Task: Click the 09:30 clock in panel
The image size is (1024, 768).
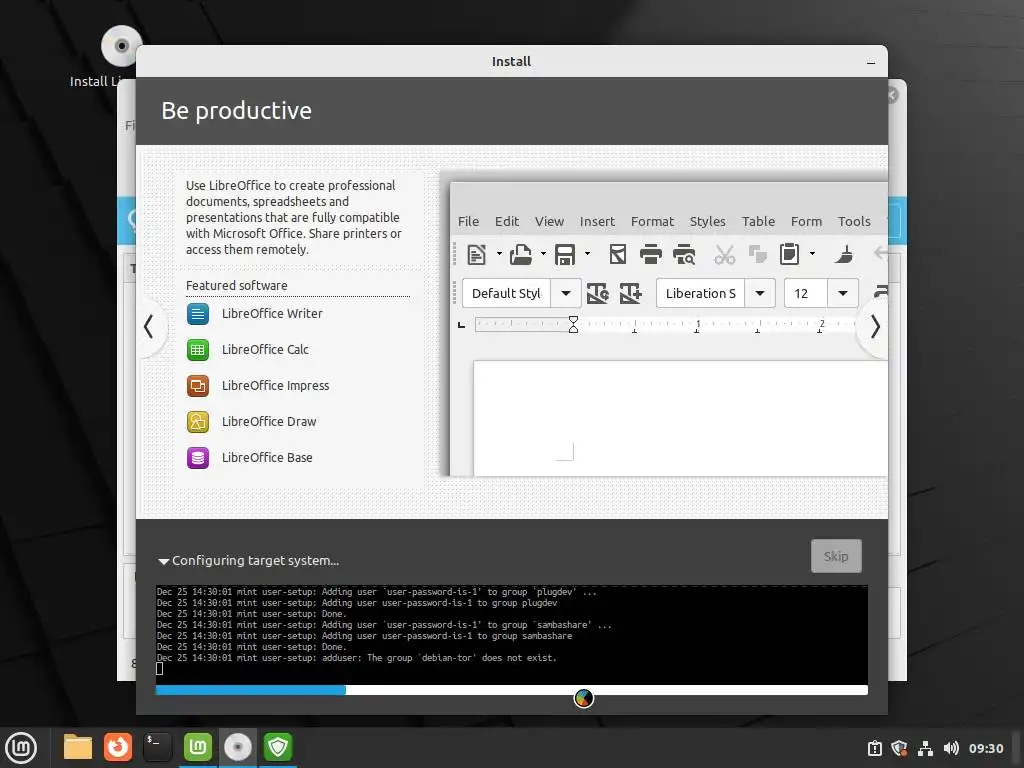Action: coord(986,748)
